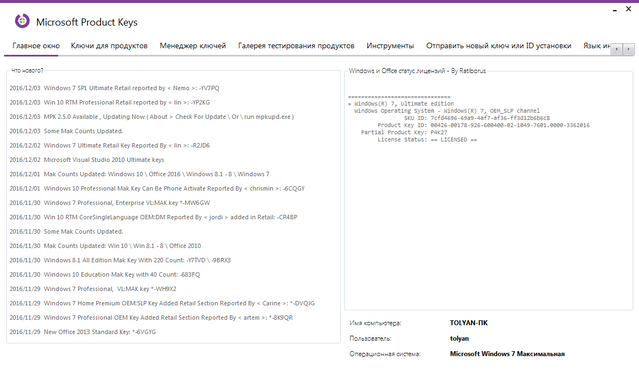Click the Partial Product Key: P4K27 line
Image resolution: width=639 pixels, height=374 pixels.
(x=404, y=132)
